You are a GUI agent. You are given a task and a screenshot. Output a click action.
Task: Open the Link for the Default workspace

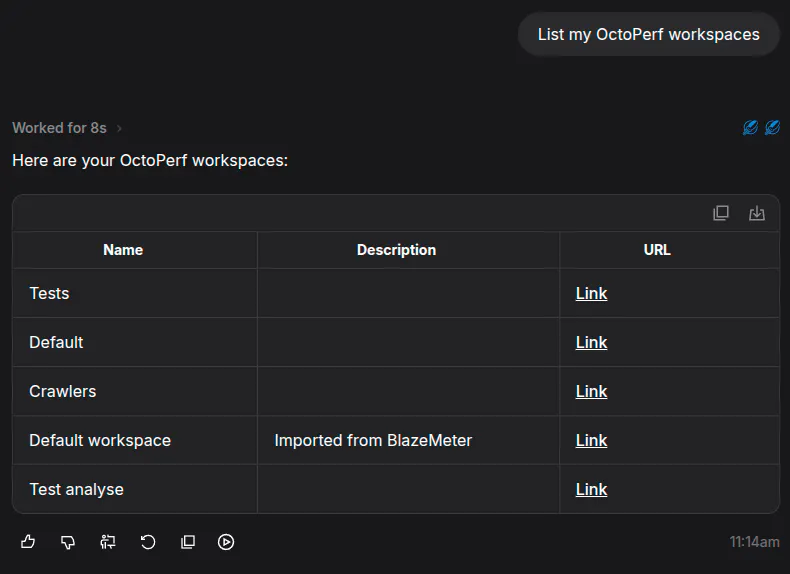click(591, 342)
